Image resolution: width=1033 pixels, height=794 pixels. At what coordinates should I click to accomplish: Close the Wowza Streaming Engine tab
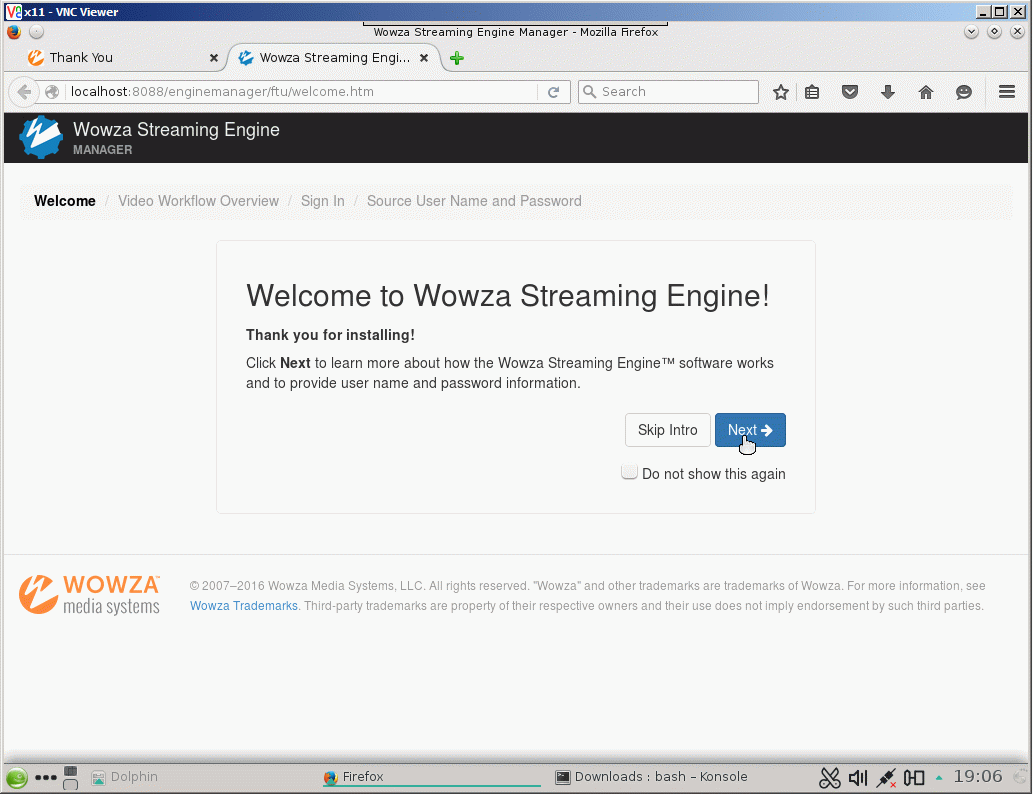click(x=424, y=58)
